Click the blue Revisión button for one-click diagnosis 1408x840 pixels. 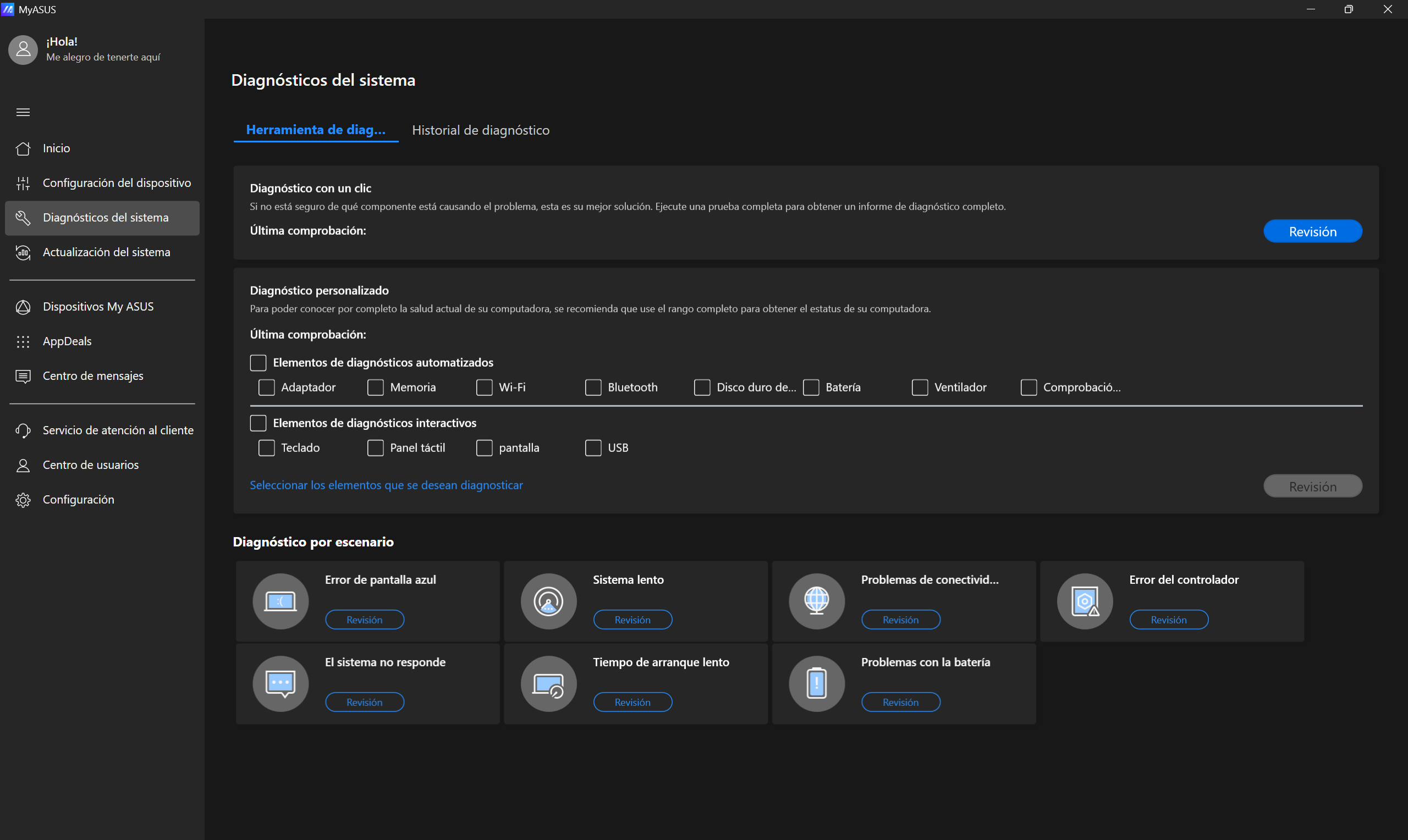click(x=1312, y=231)
